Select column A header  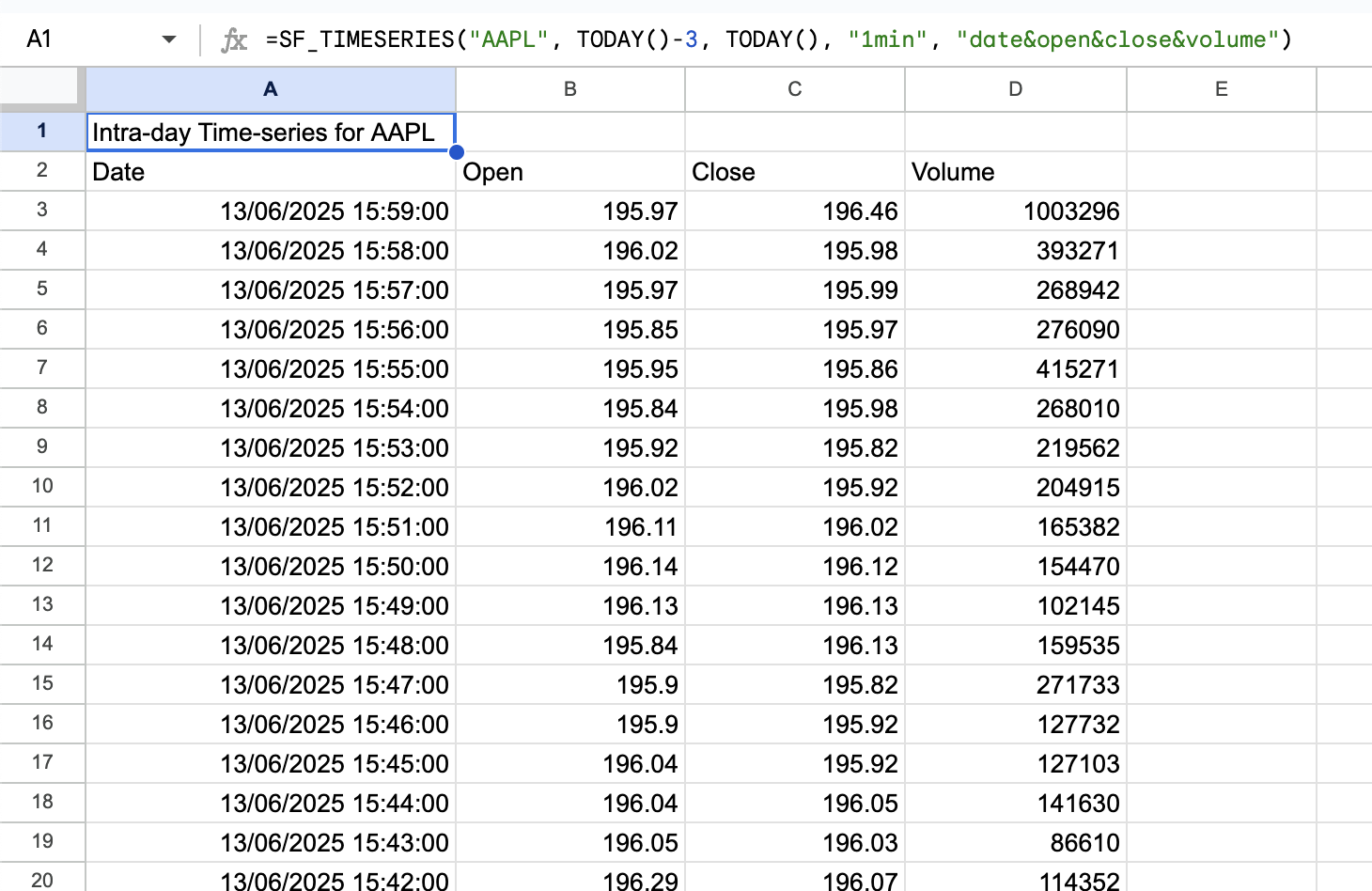point(271,89)
